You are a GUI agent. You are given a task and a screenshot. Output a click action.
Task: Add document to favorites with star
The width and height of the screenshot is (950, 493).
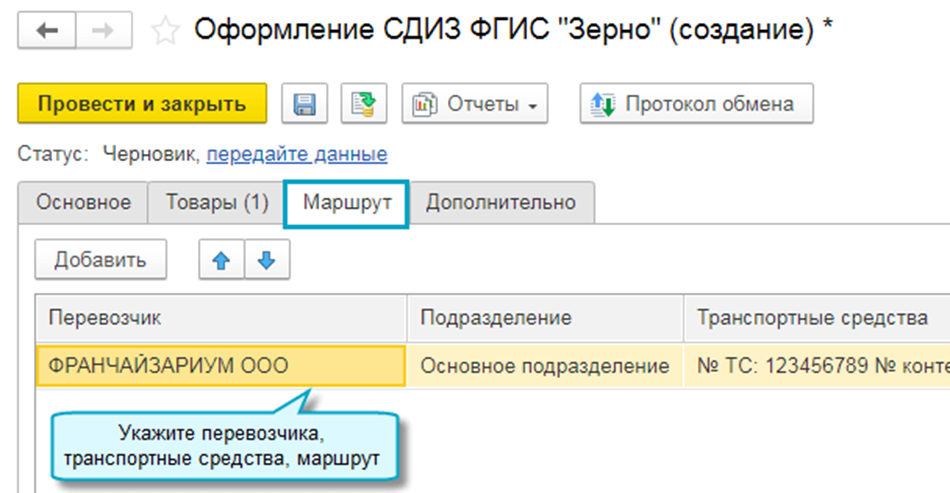[x=165, y=31]
